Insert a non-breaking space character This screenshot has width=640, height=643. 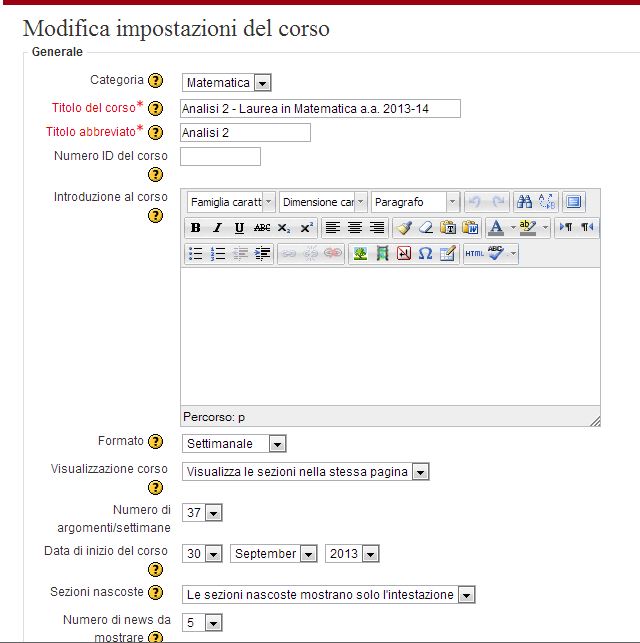pos(404,254)
